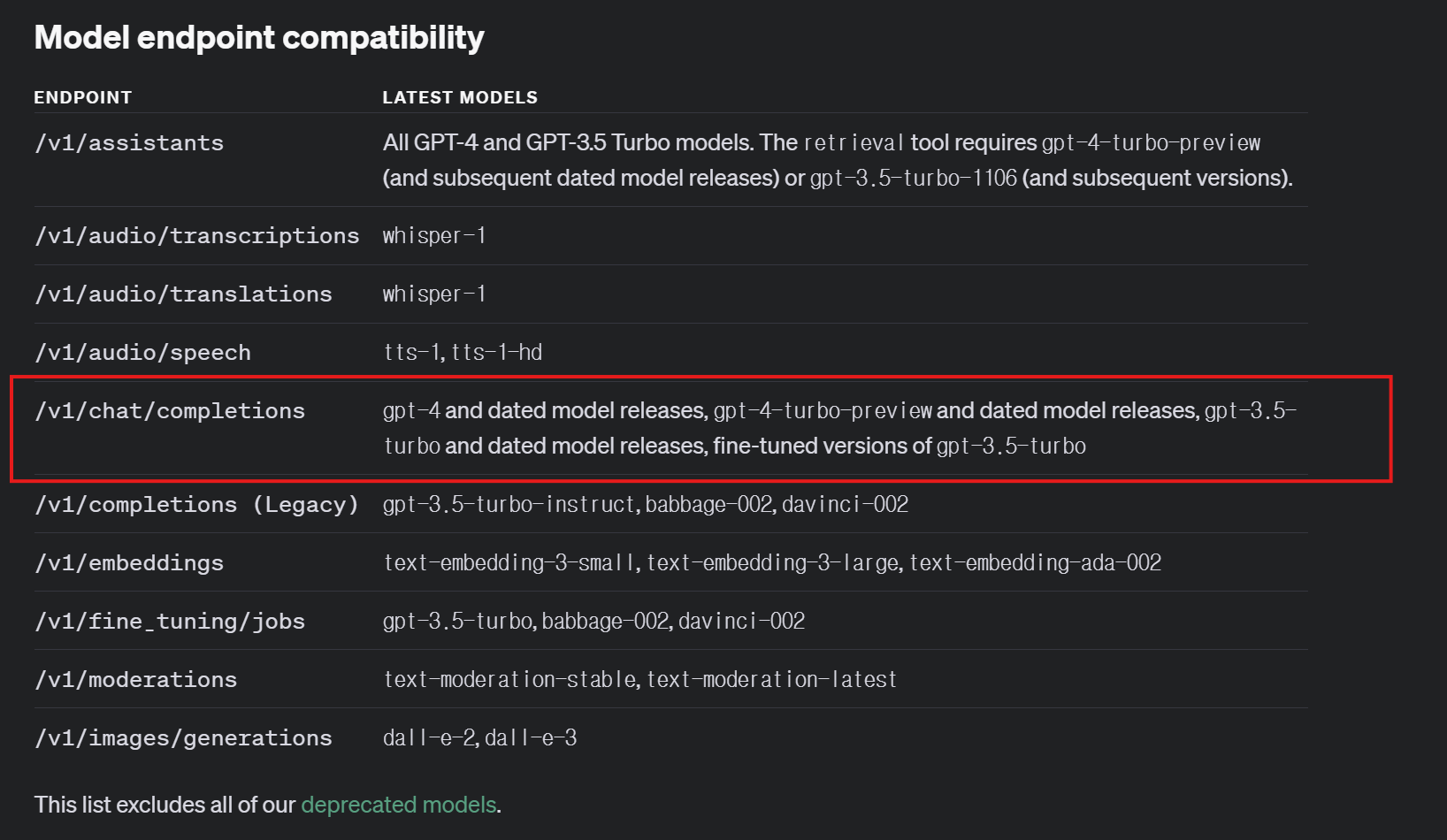The height and width of the screenshot is (840, 1447).
Task: Click the gpt-4-turbo-preview code text in assistants row
Action: [x=1151, y=143]
